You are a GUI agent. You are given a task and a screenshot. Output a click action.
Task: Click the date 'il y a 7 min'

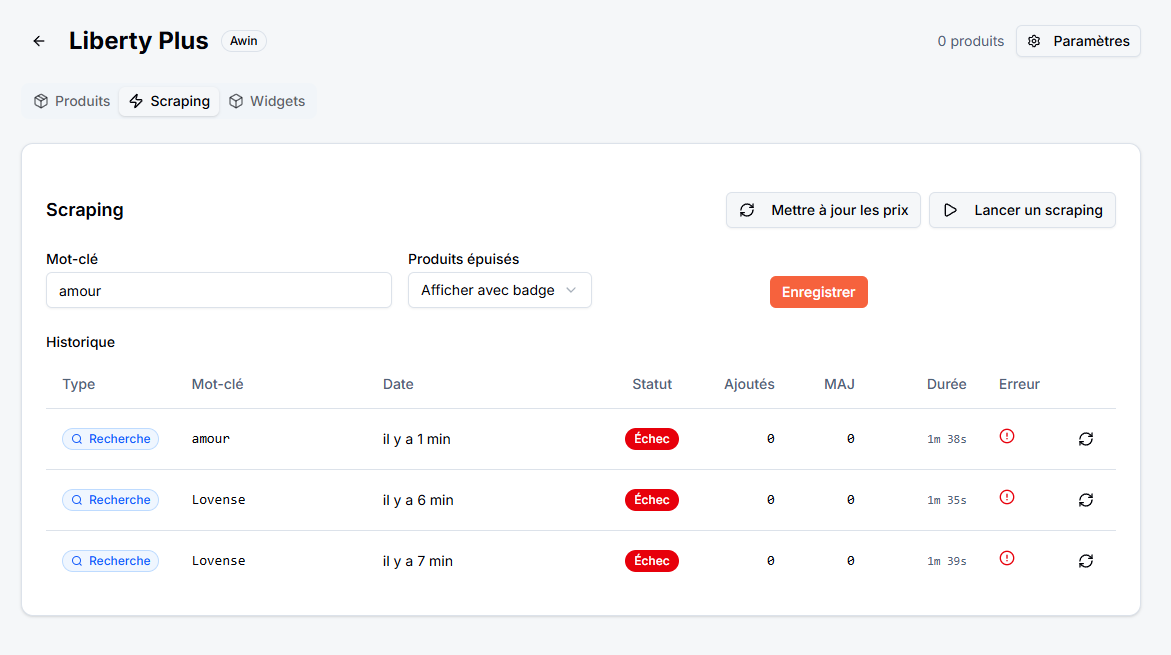417,561
